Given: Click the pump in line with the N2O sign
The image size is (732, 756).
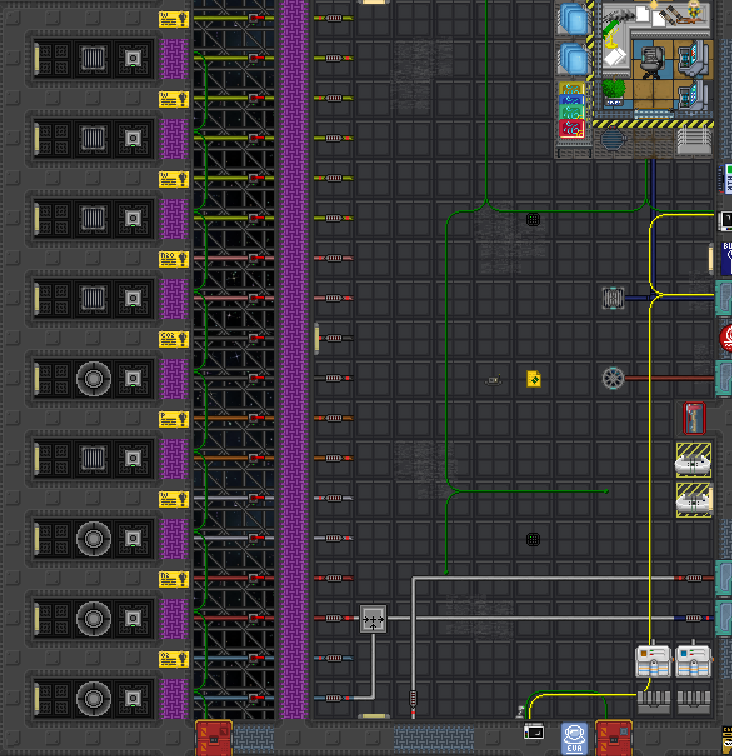Looking at the screenshot, I should [333, 258].
